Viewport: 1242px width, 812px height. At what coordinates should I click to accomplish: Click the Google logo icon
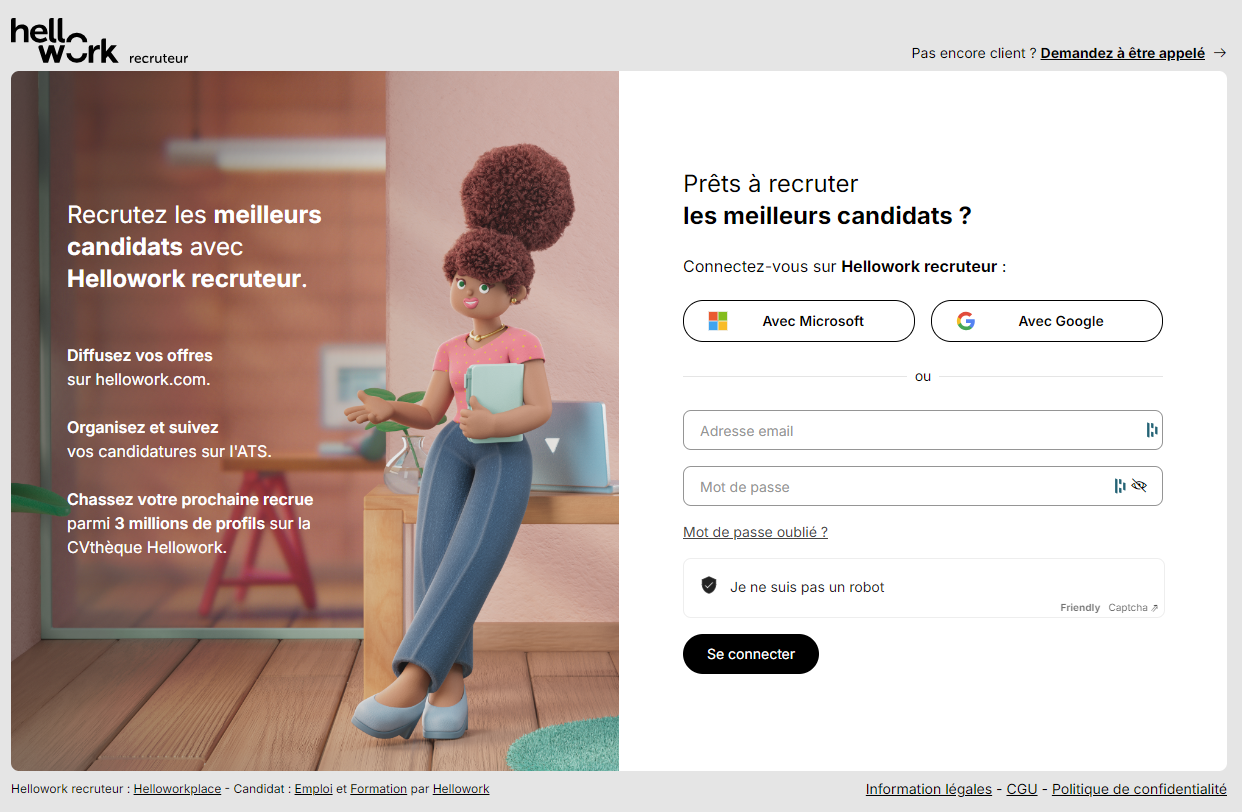point(965,321)
